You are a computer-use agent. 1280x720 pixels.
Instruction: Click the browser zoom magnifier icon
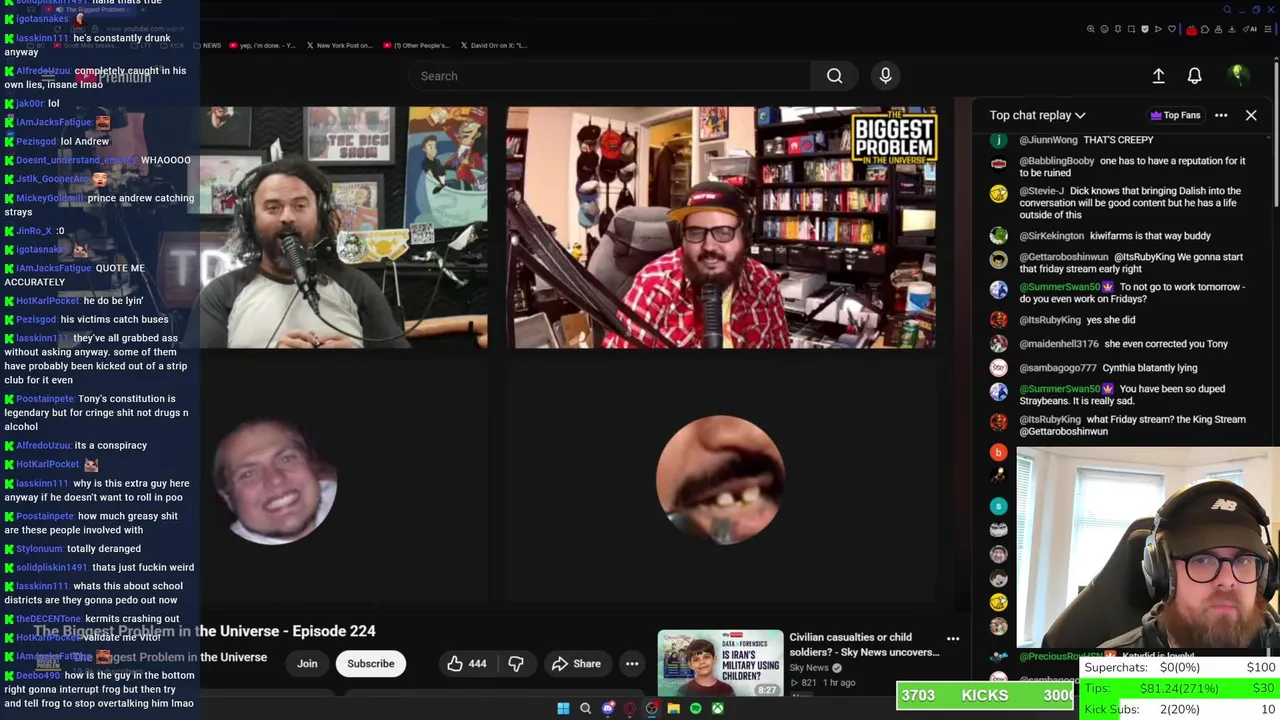[1091, 29]
